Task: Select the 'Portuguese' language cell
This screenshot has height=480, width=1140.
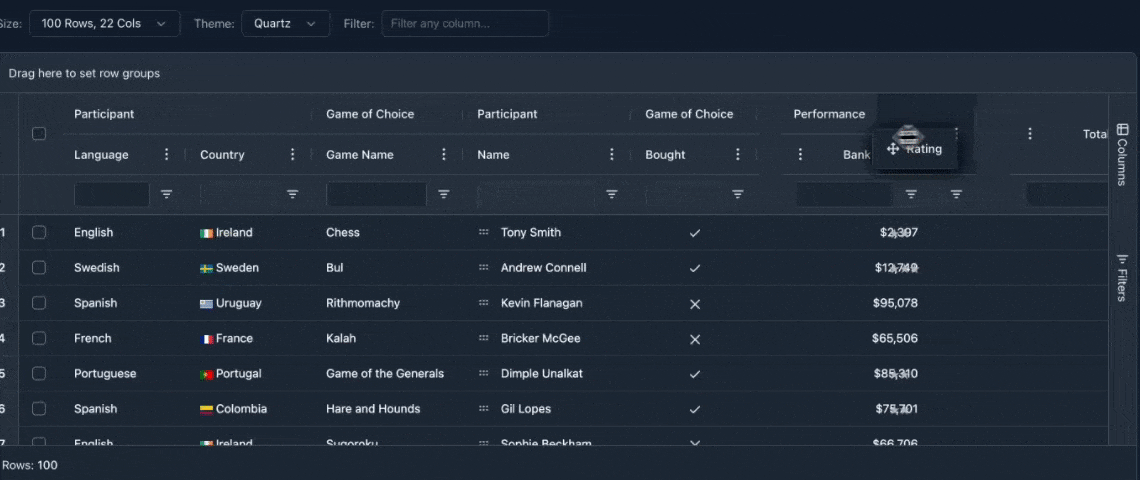Action: coord(105,374)
